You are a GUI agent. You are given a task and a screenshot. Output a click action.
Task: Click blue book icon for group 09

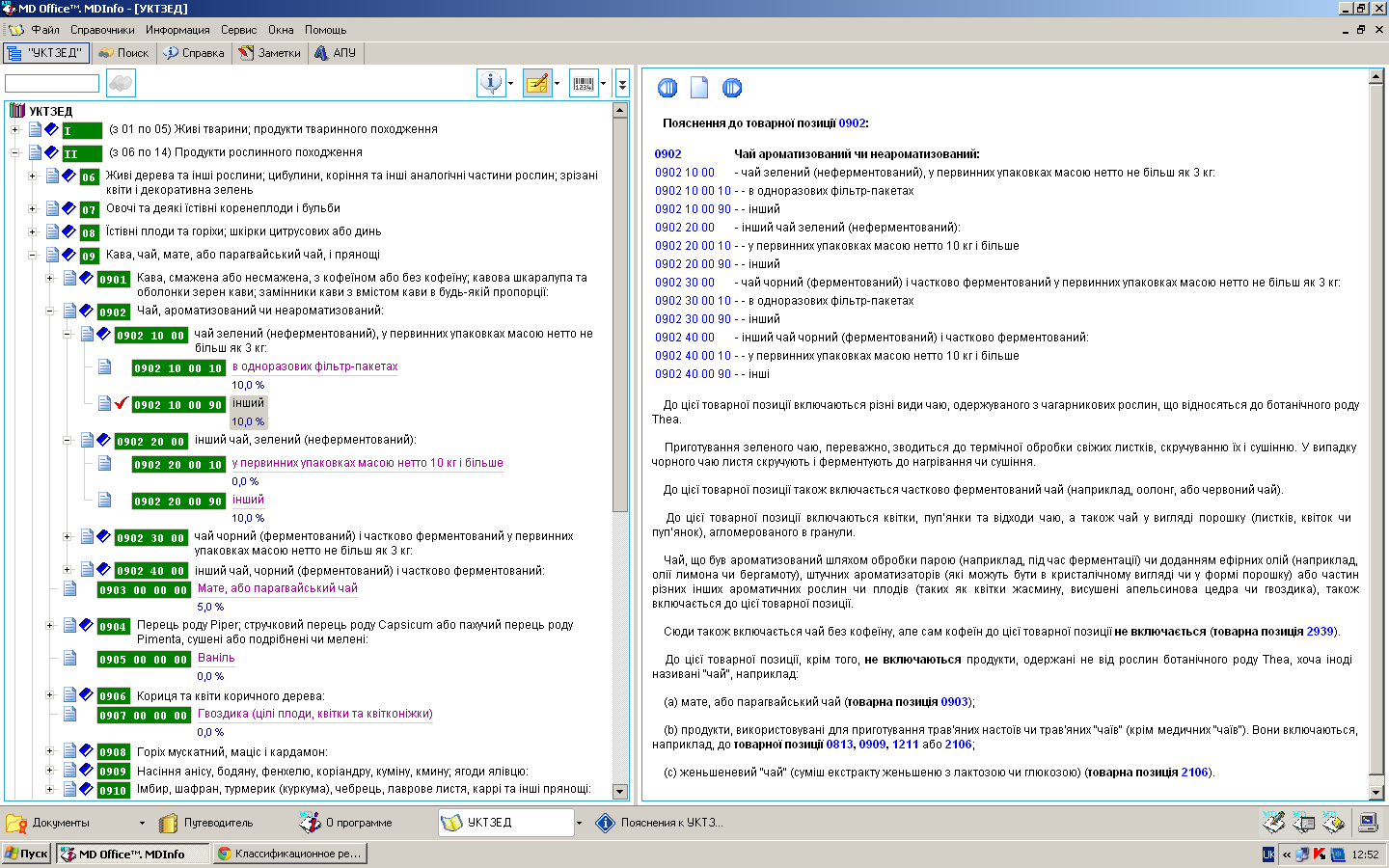(68, 255)
